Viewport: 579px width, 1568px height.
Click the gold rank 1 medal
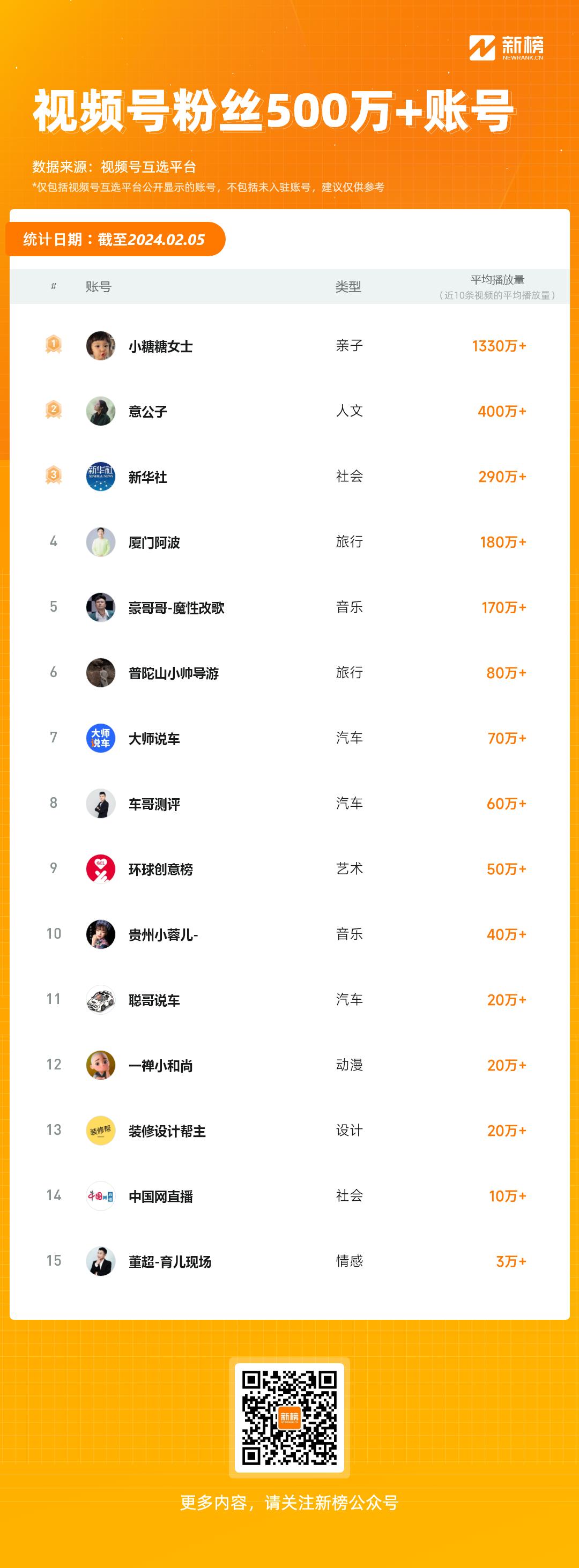54,345
